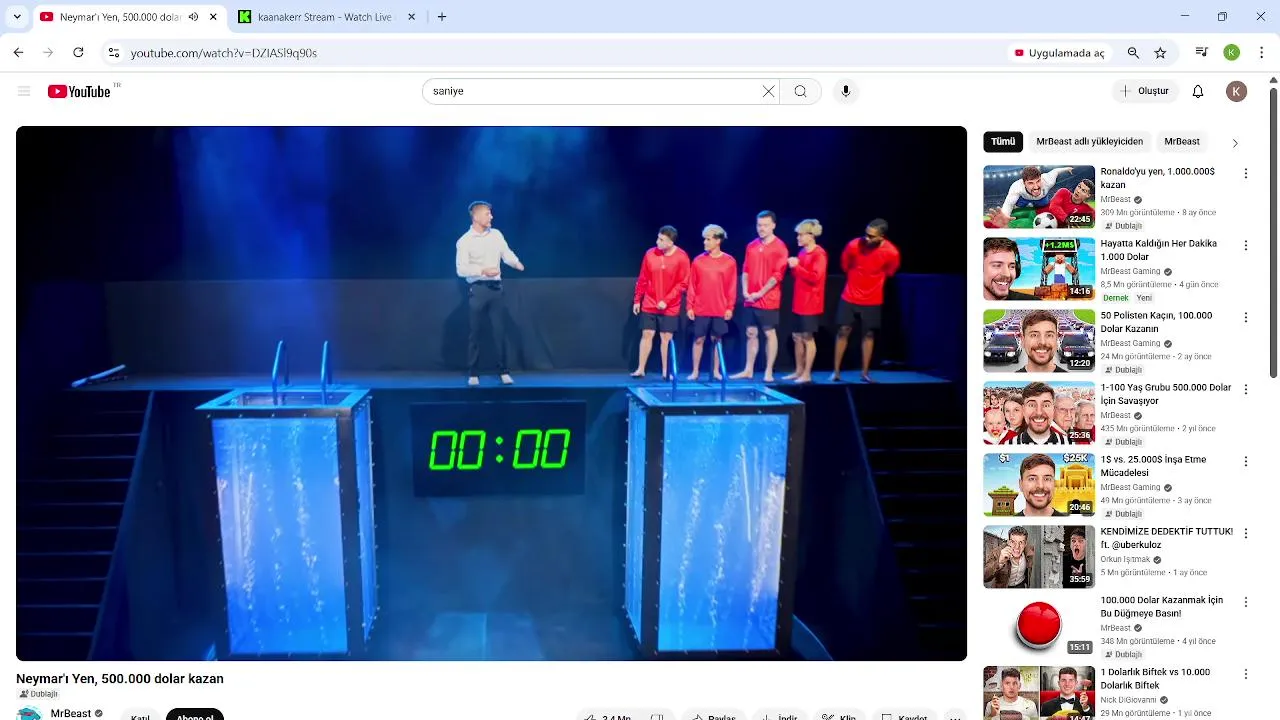This screenshot has height=720, width=1280.
Task: Click the video player to pause
Action: pos(491,393)
